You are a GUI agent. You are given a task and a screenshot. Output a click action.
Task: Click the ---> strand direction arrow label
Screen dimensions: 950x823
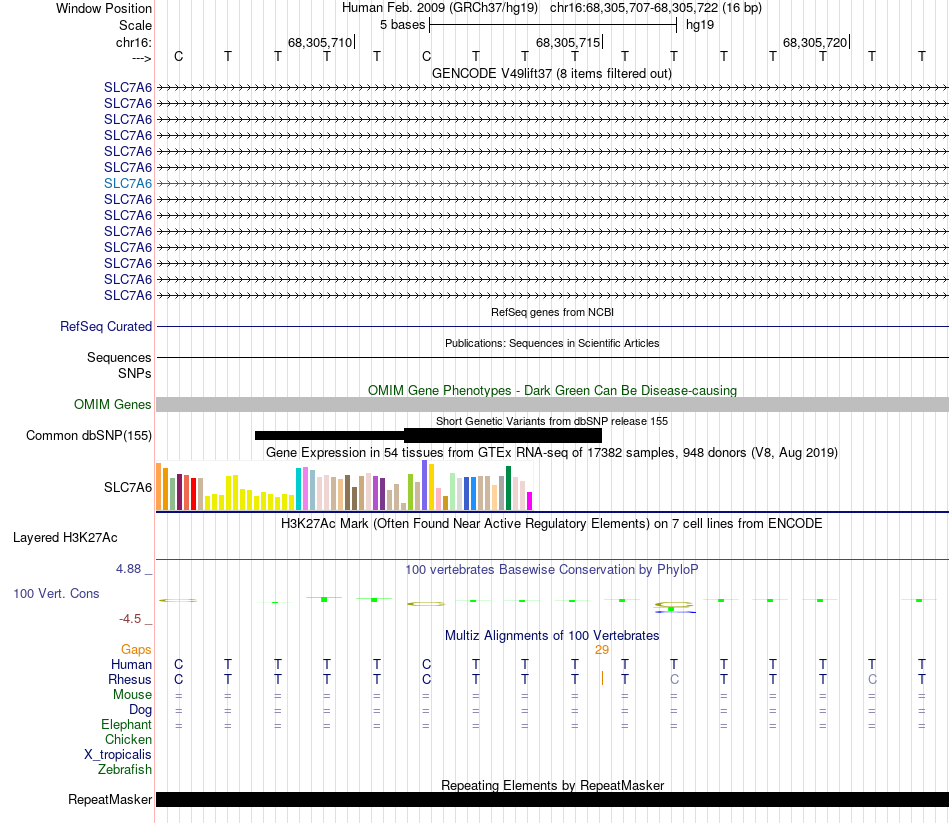pyautogui.click(x=141, y=58)
